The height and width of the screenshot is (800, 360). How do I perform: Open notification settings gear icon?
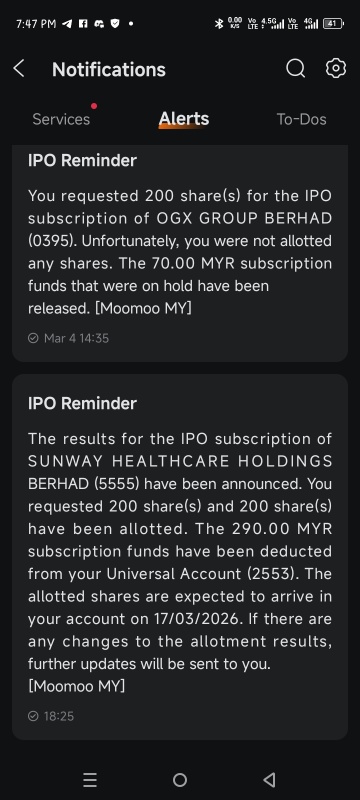tap(336, 68)
